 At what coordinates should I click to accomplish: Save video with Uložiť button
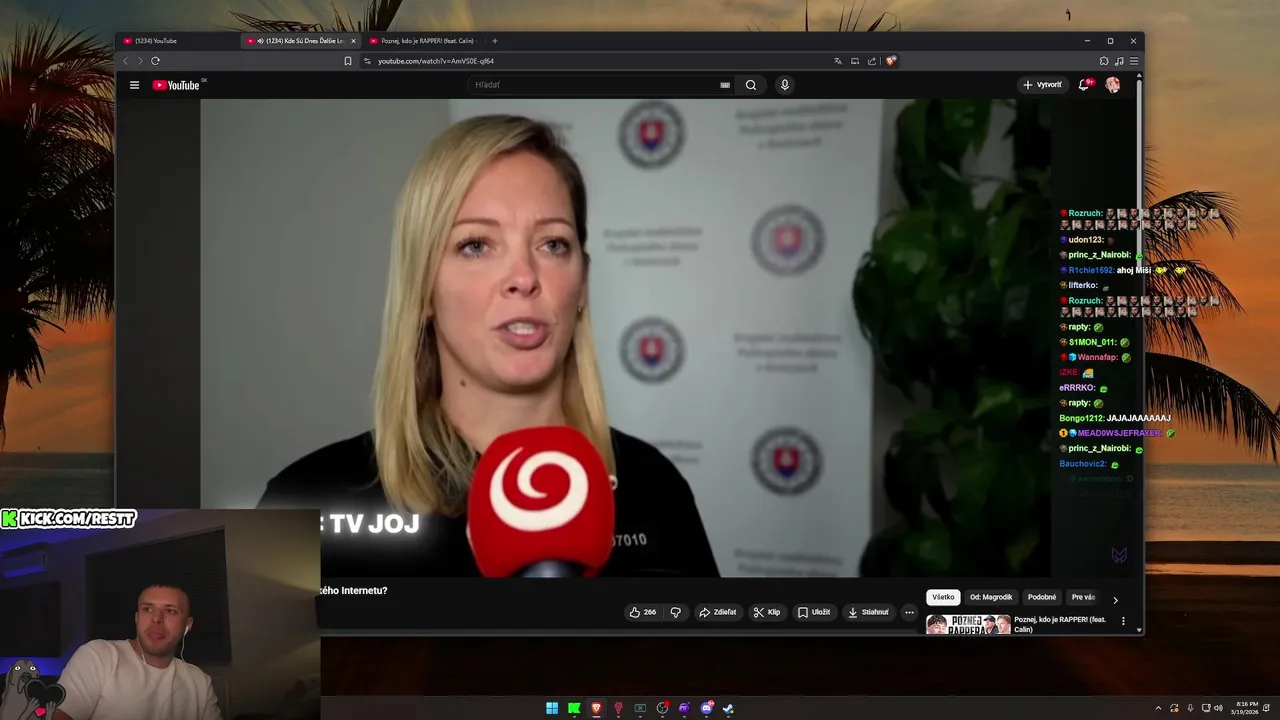tap(814, 612)
